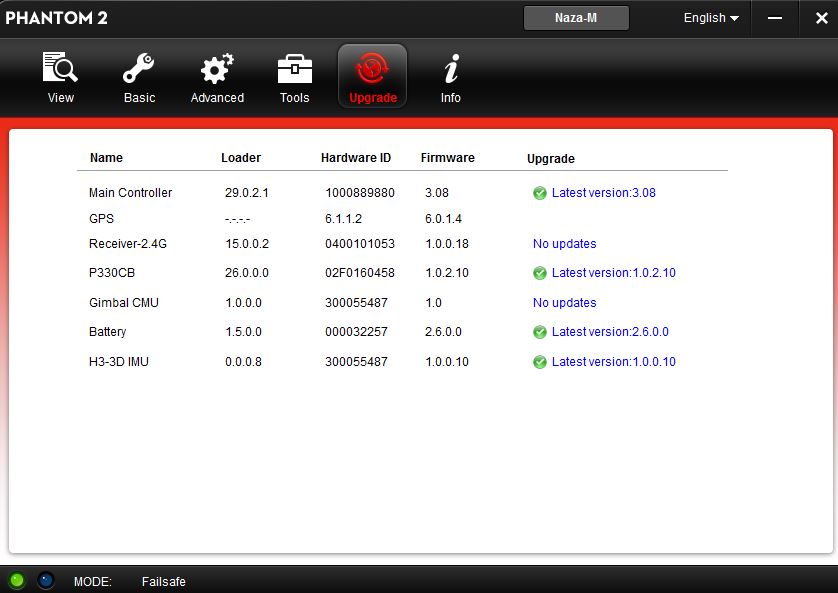Click the Naza-M button
838x593 pixels.
[576, 18]
